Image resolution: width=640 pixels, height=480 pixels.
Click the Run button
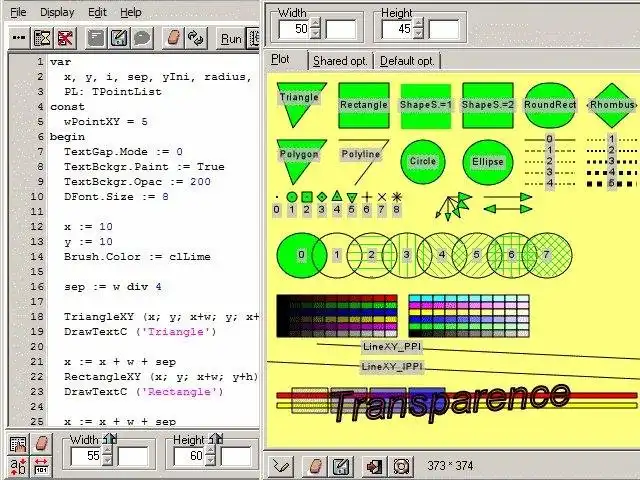[231, 38]
